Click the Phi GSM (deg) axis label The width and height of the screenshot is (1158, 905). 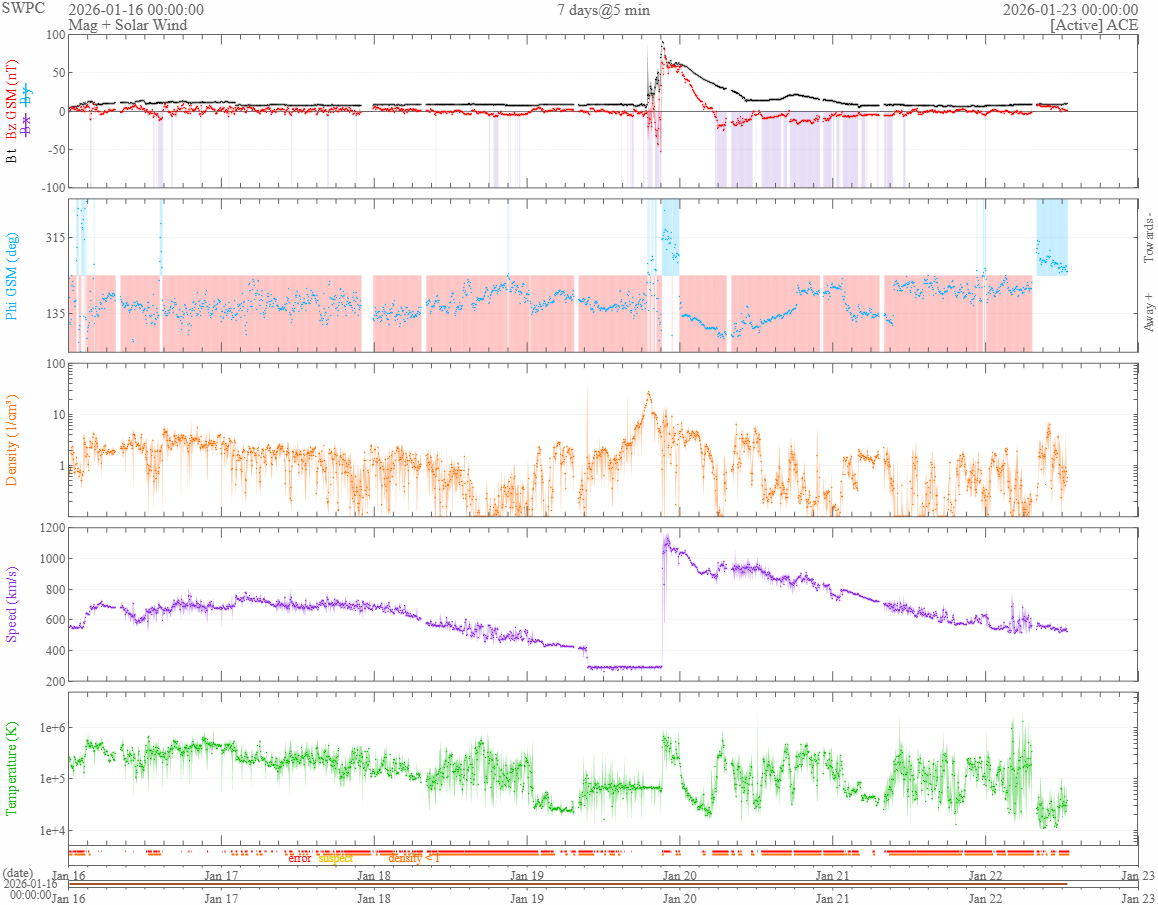click(12, 276)
